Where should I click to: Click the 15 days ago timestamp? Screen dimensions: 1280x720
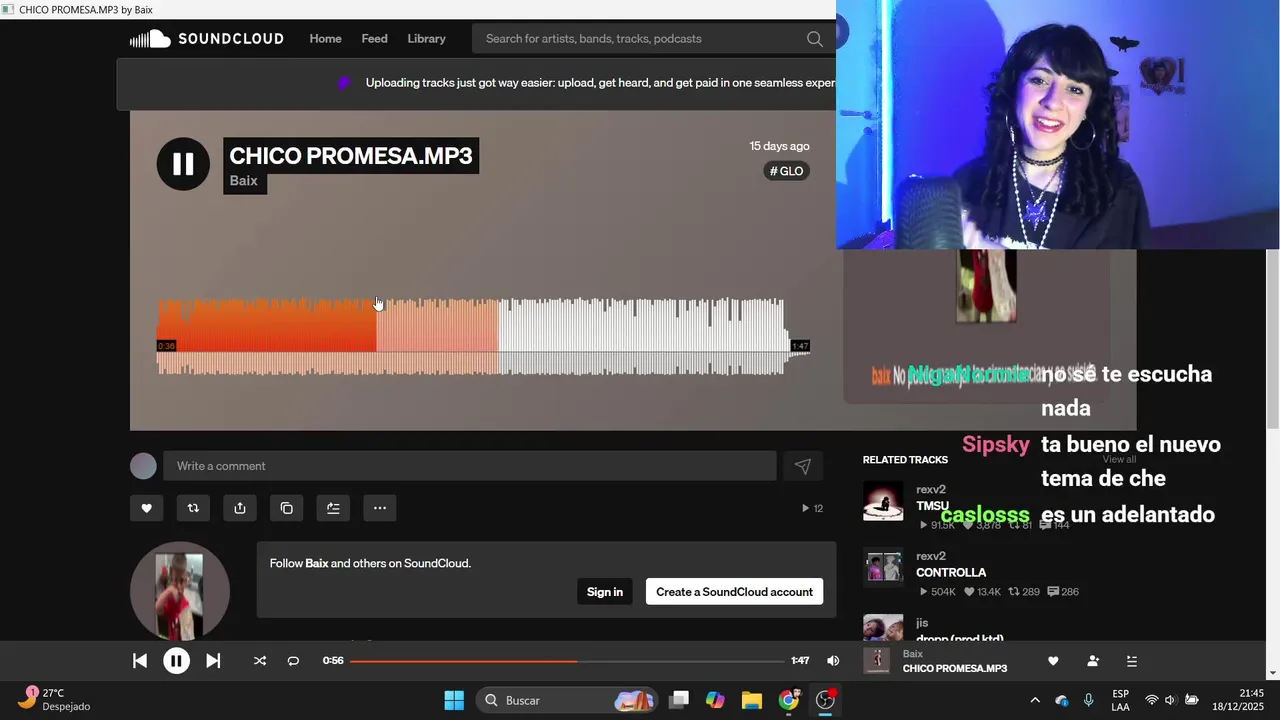(x=780, y=146)
